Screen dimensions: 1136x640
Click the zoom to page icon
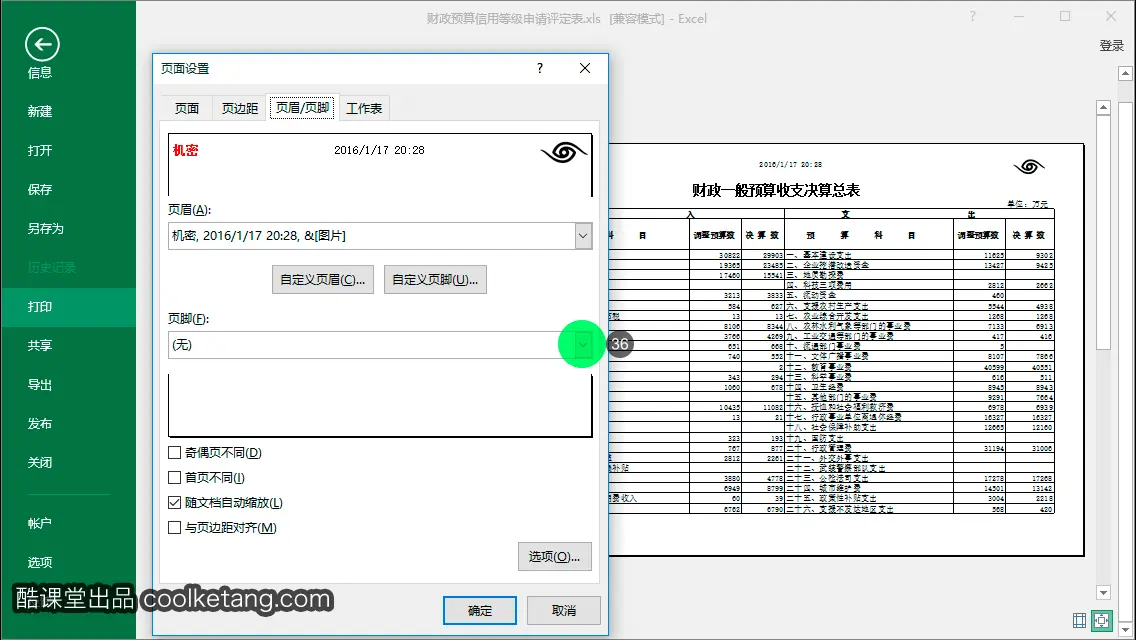pyautogui.click(x=1101, y=620)
